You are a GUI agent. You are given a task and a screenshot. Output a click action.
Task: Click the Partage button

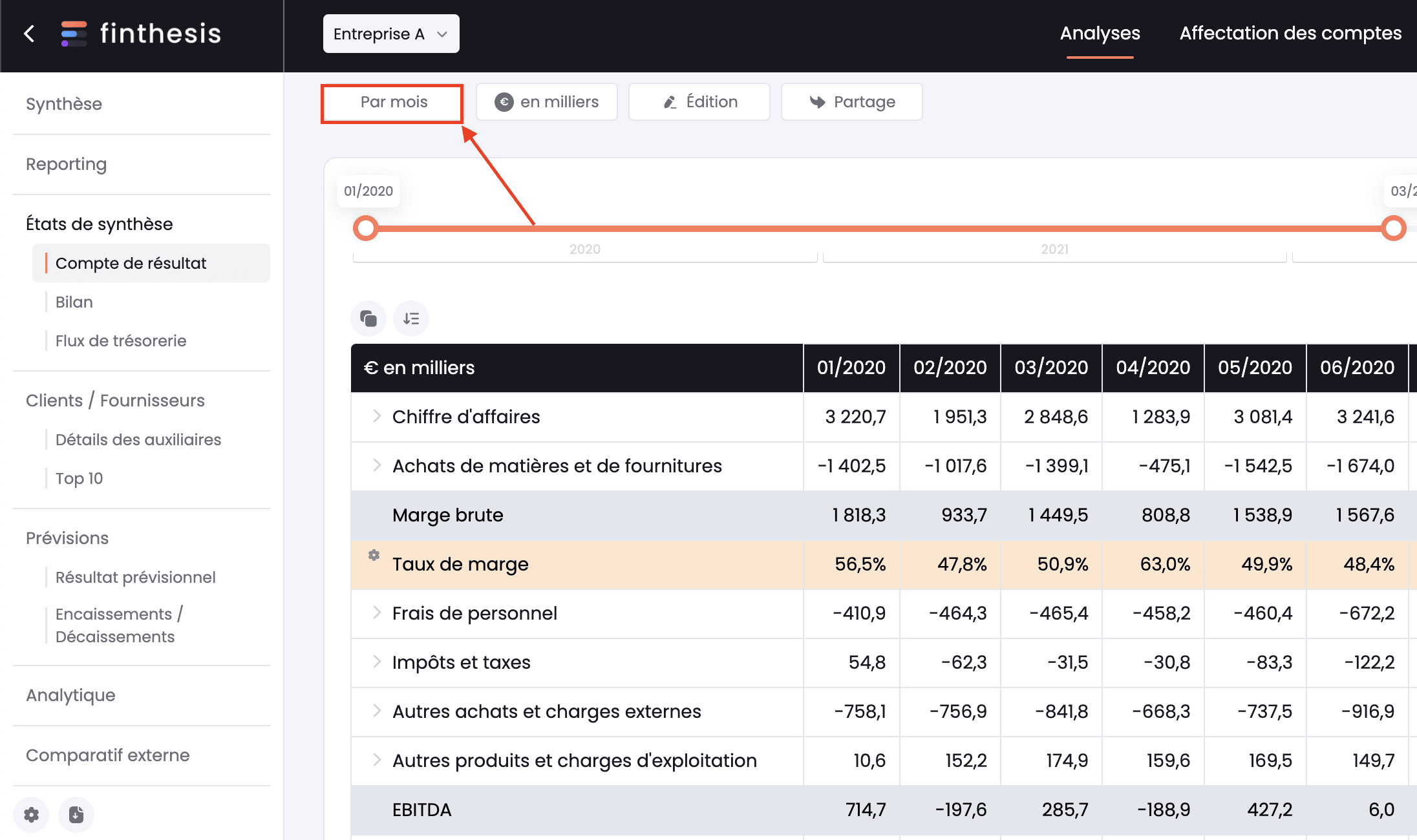pos(852,102)
